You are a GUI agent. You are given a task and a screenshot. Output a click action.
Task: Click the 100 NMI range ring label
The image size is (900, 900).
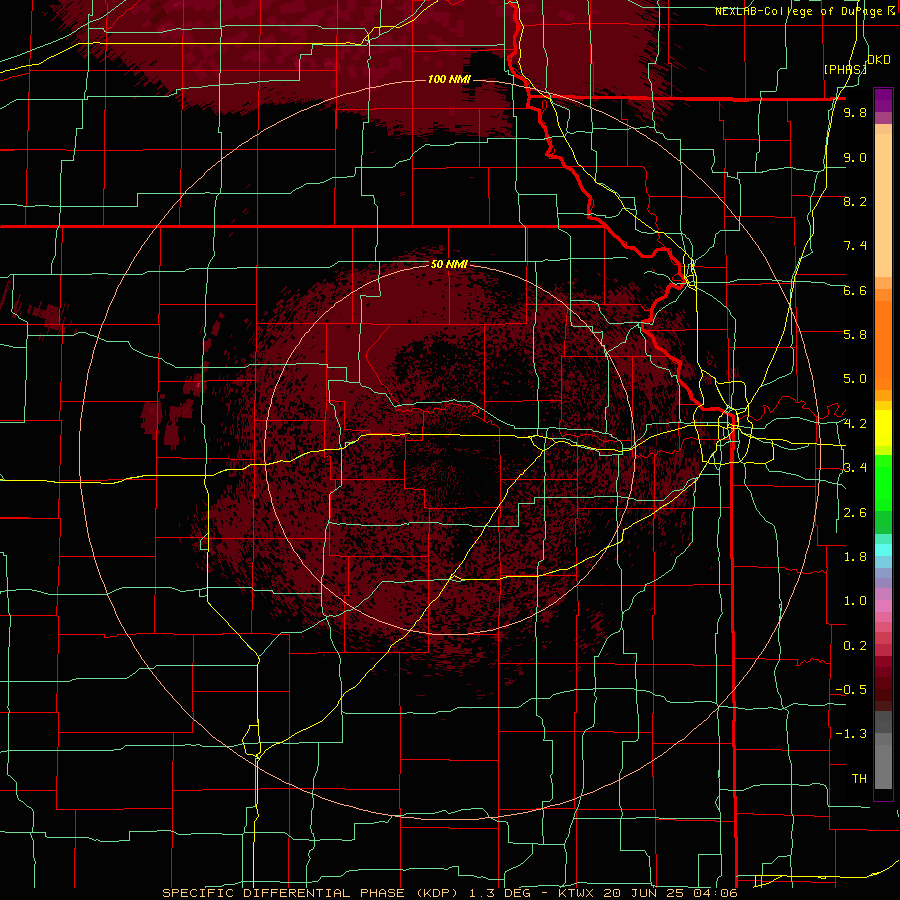click(x=449, y=79)
